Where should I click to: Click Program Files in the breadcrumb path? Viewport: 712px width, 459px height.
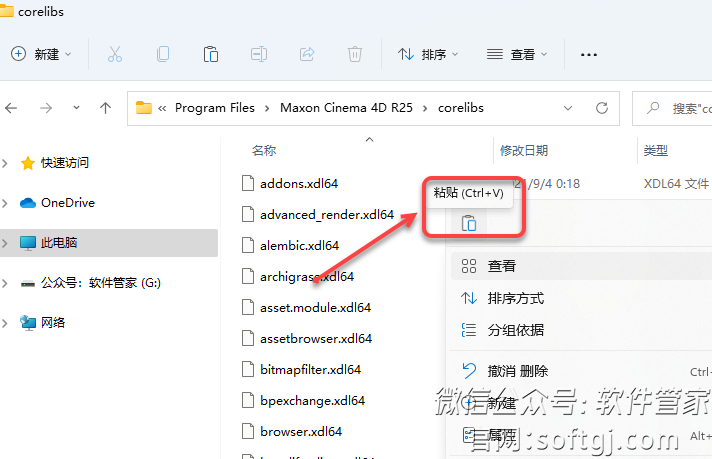pyautogui.click(x=215, y=108)
